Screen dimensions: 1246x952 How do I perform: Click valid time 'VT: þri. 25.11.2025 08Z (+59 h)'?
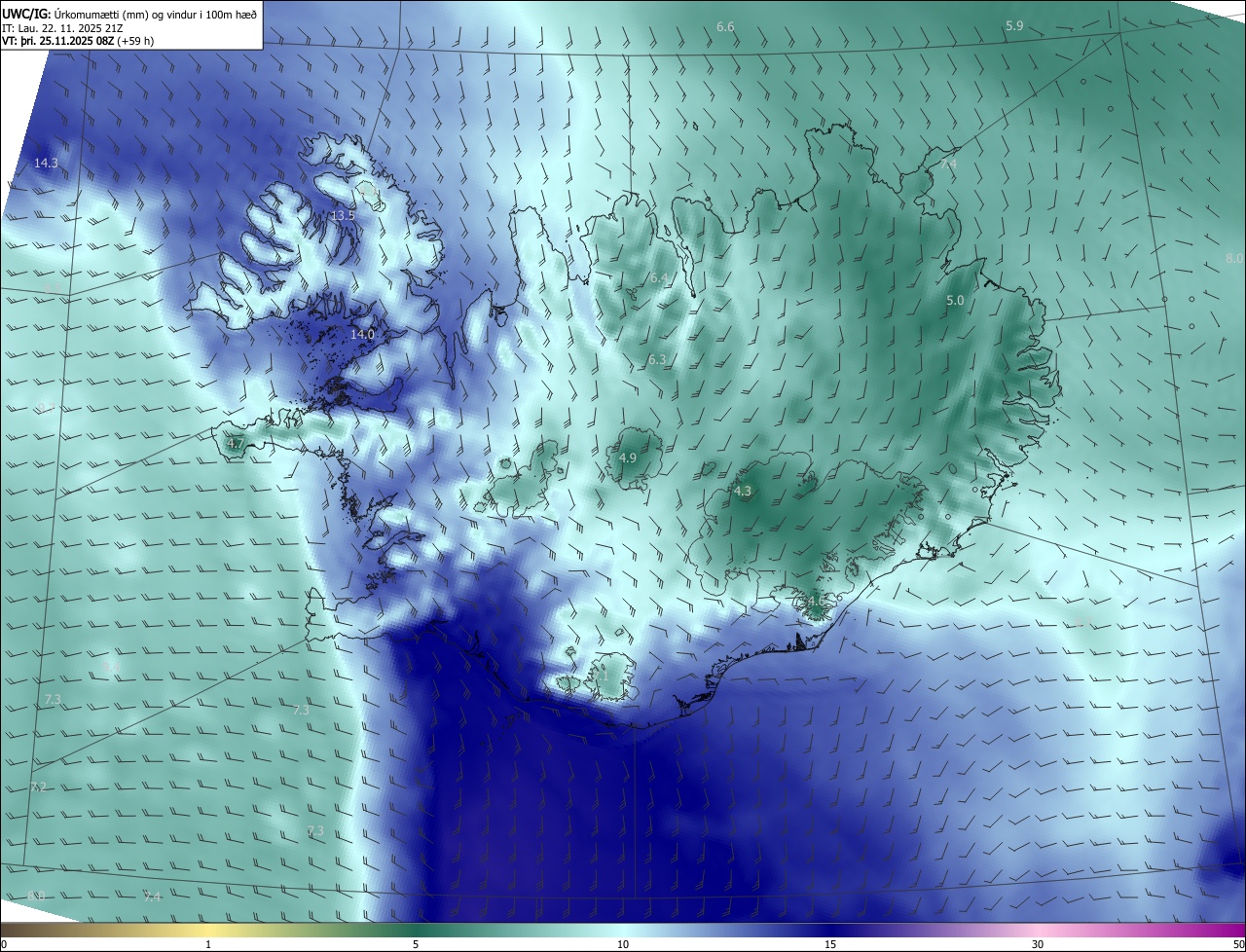(78, 41)
